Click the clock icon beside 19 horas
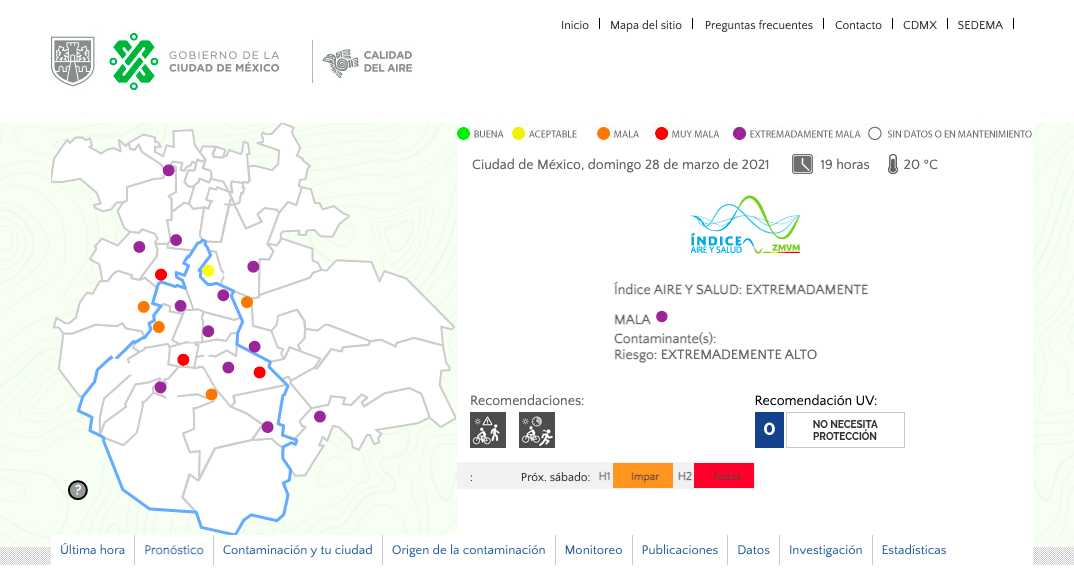 [802, 164]
